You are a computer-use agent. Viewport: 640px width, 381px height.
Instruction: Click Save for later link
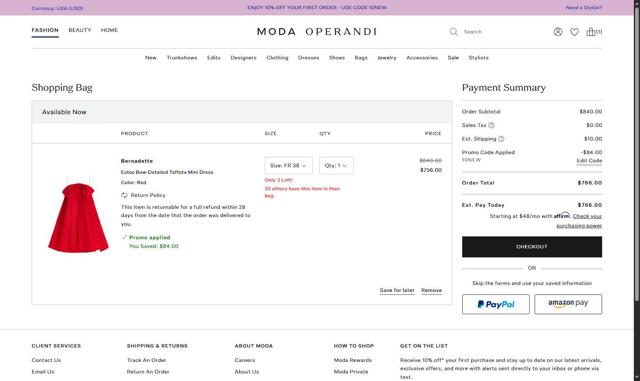pyautogui.click(x=397, y=290)
